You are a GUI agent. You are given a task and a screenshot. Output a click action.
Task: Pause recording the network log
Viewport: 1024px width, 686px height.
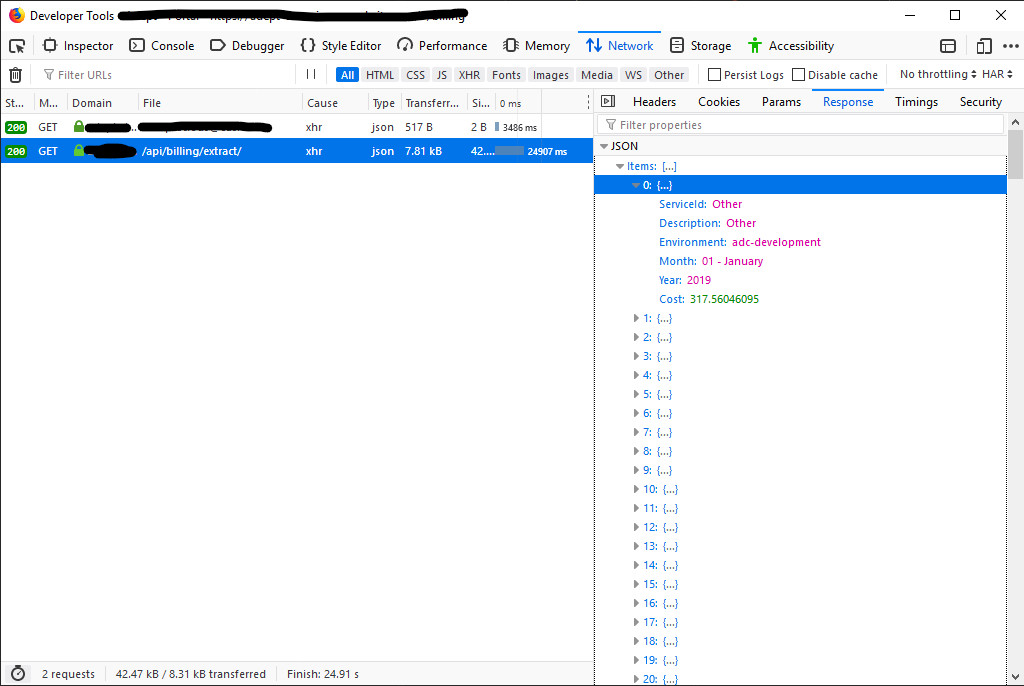coord(311,74)
